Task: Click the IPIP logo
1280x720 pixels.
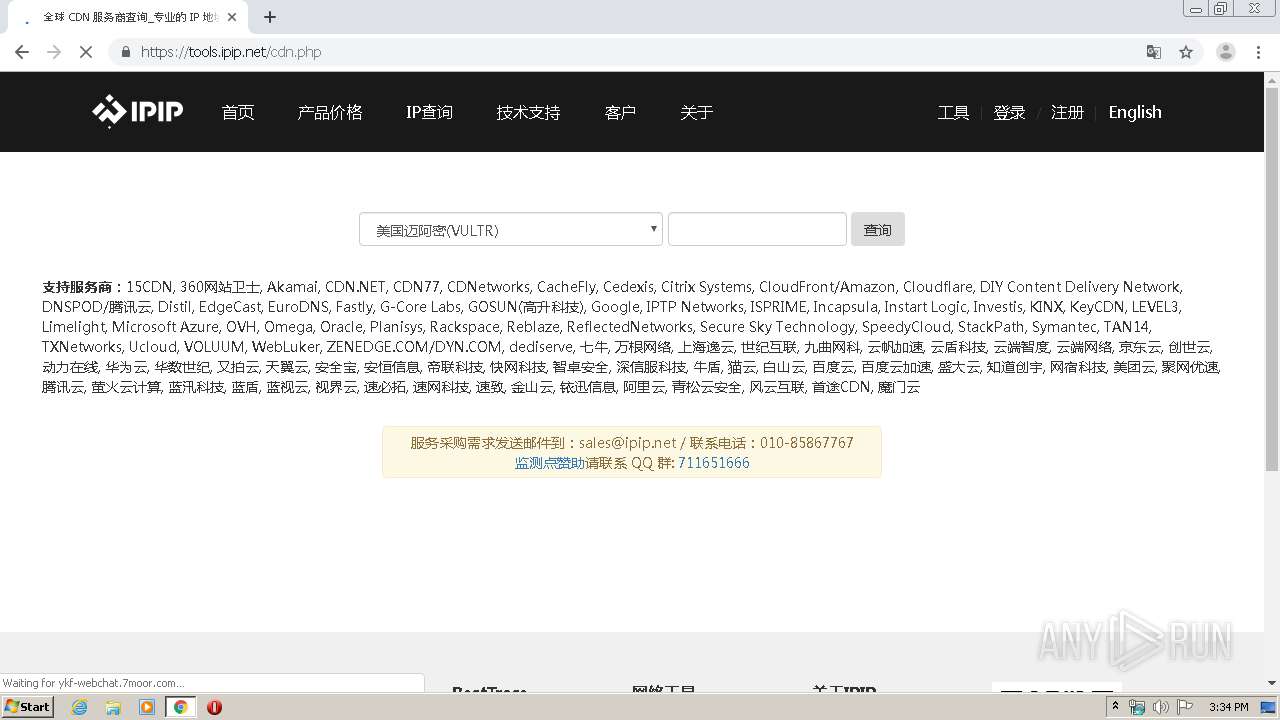Action: (138, 111)
